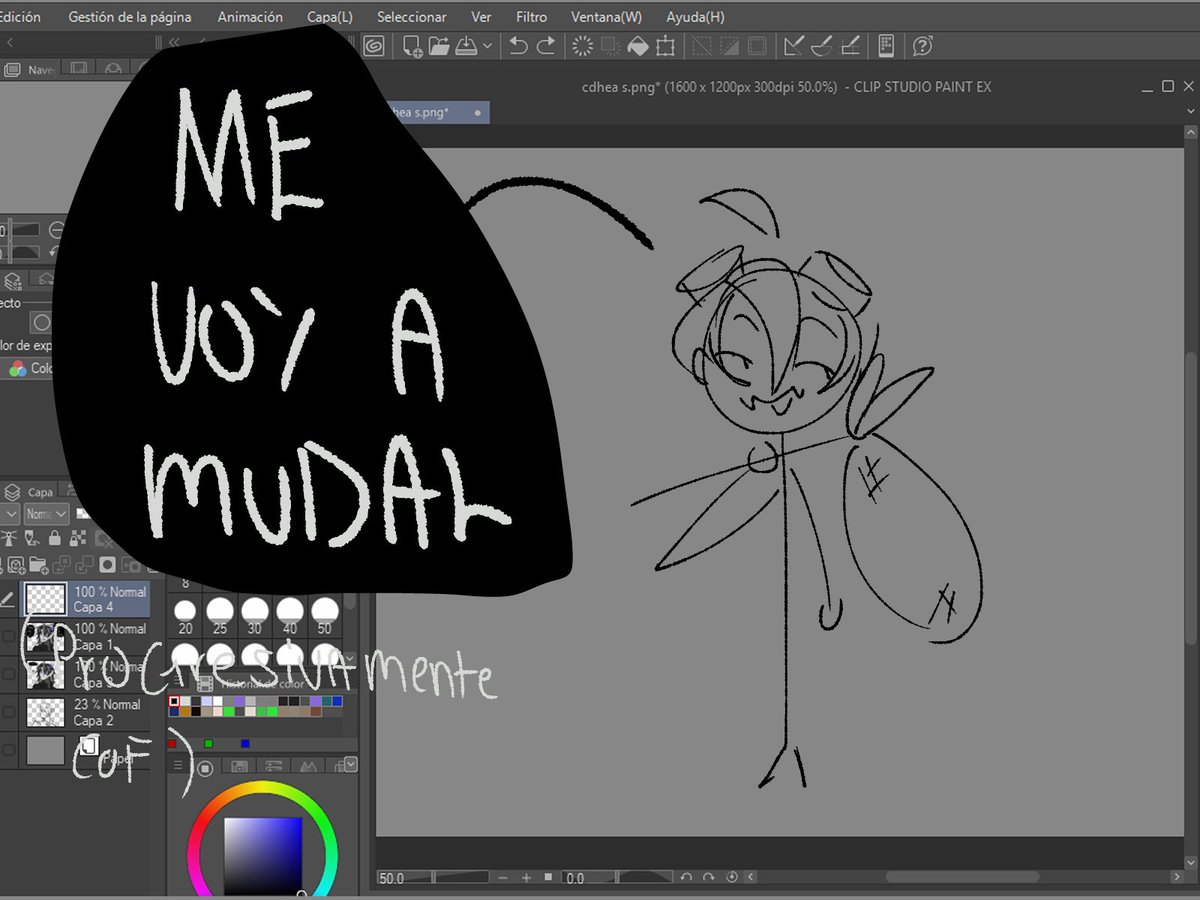Click the new layer folder icon

38,564
